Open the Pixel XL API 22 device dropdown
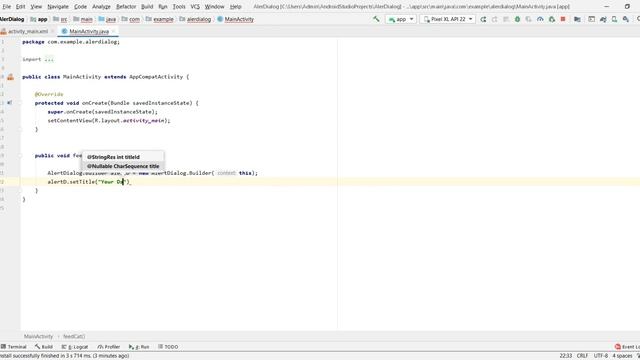Viewport: 640px width, 360px height. pos(448,19)
